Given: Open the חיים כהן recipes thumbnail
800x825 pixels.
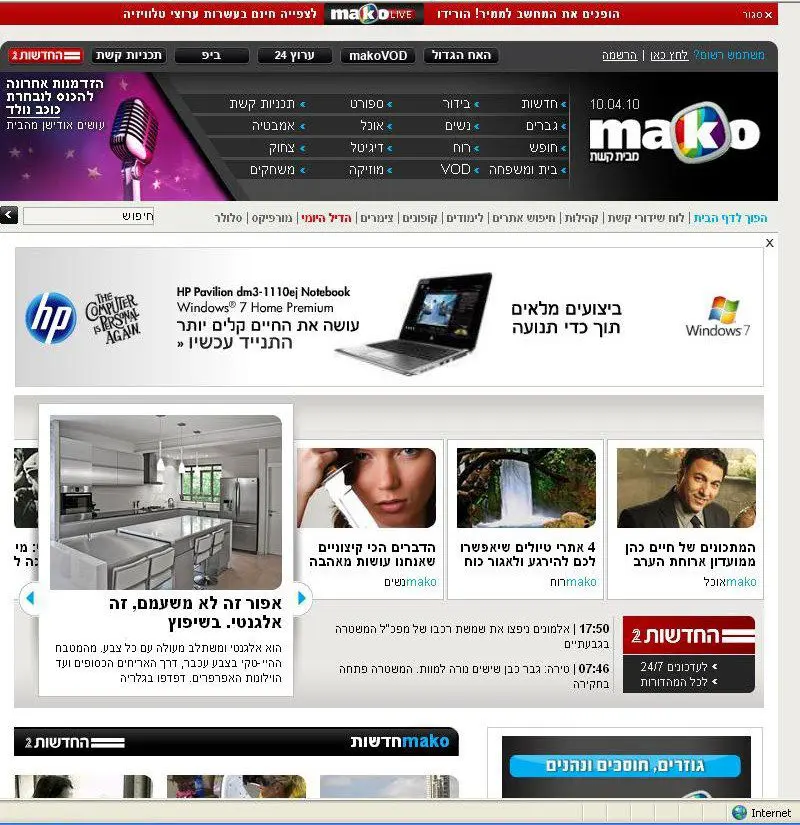Looking at the screenshot, I should point(686,488).
